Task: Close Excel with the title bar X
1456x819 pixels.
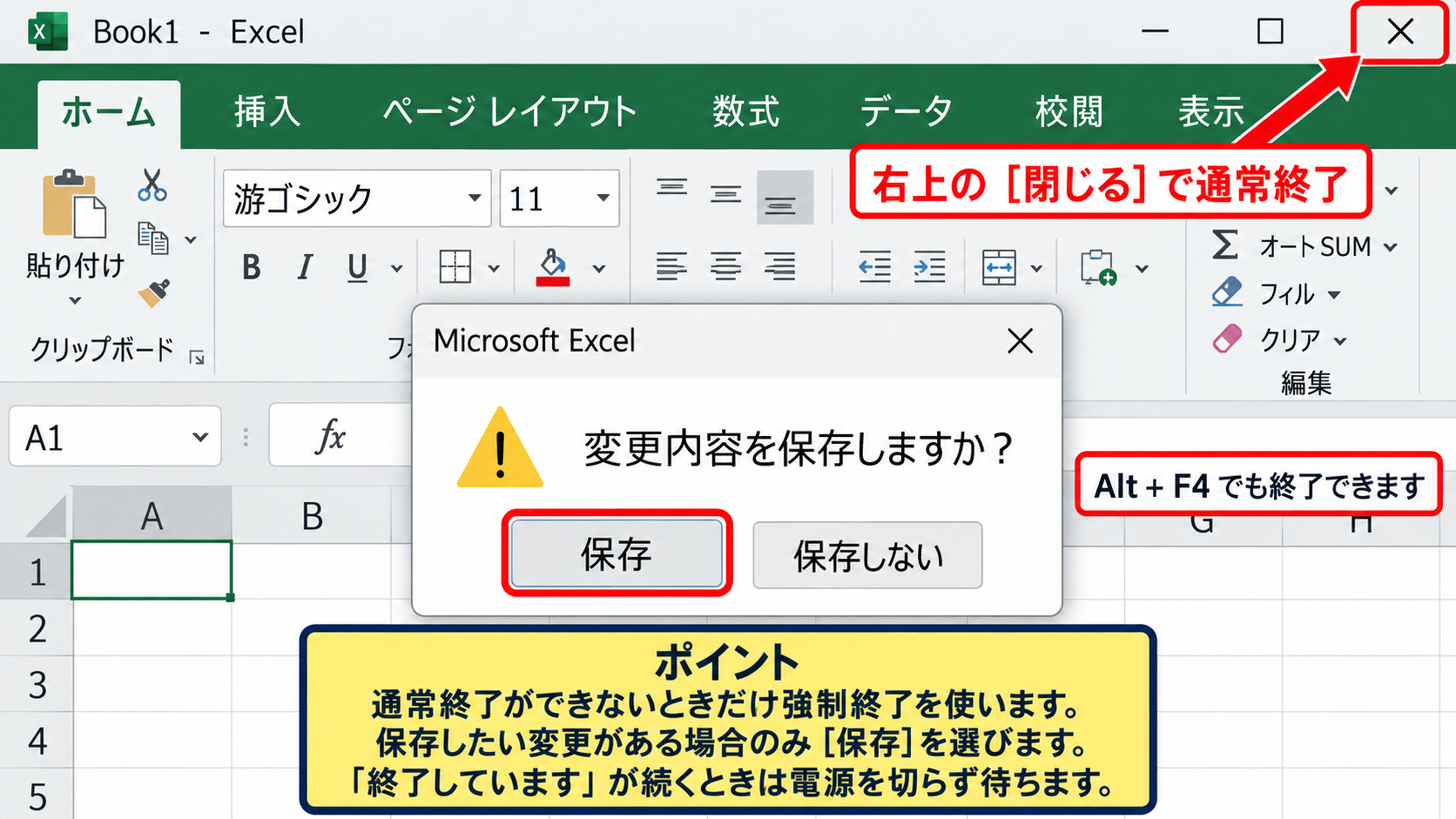Action: click(x=1400, y=31)
